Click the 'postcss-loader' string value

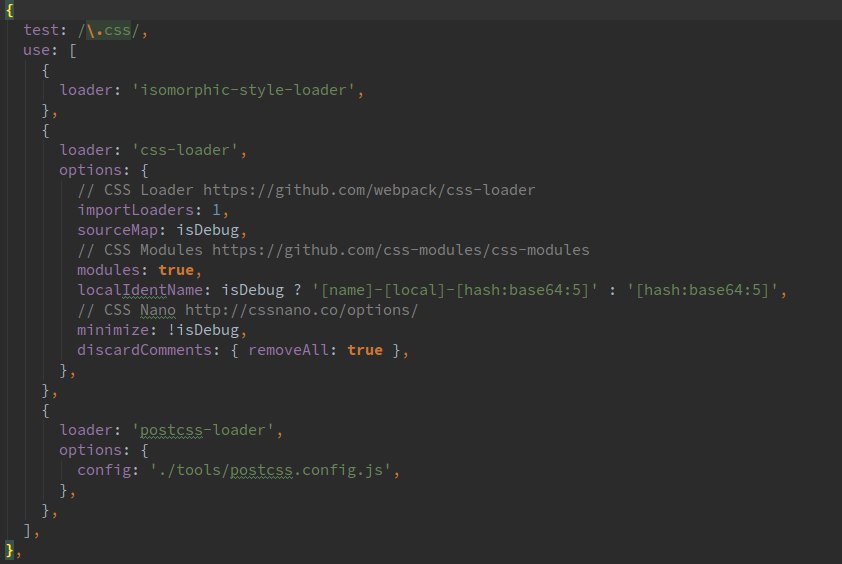click(x=203, y=430)
